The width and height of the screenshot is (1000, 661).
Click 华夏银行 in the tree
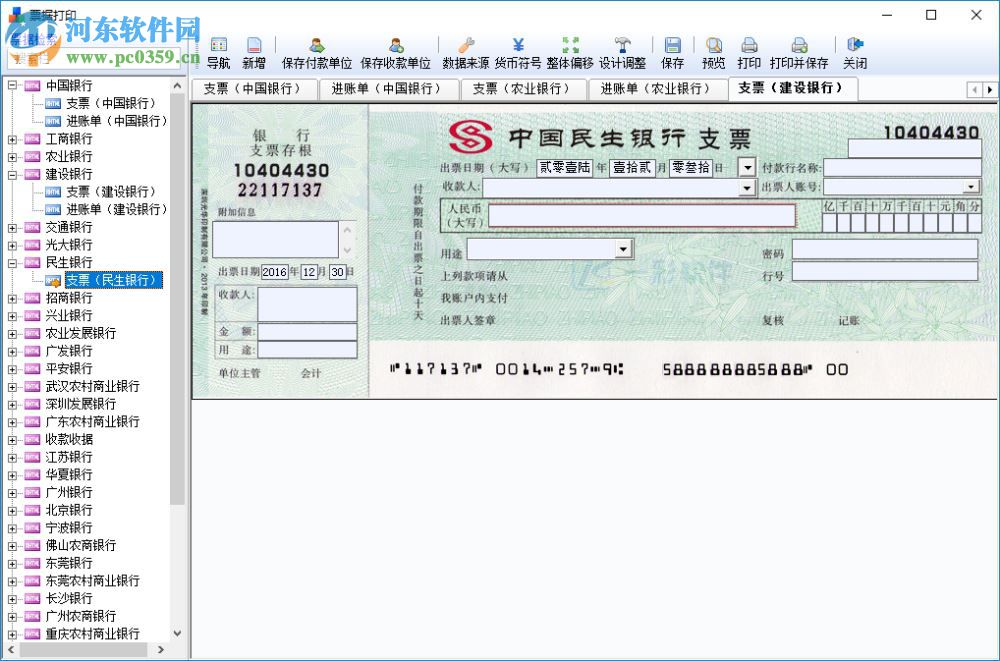(70, 475)
